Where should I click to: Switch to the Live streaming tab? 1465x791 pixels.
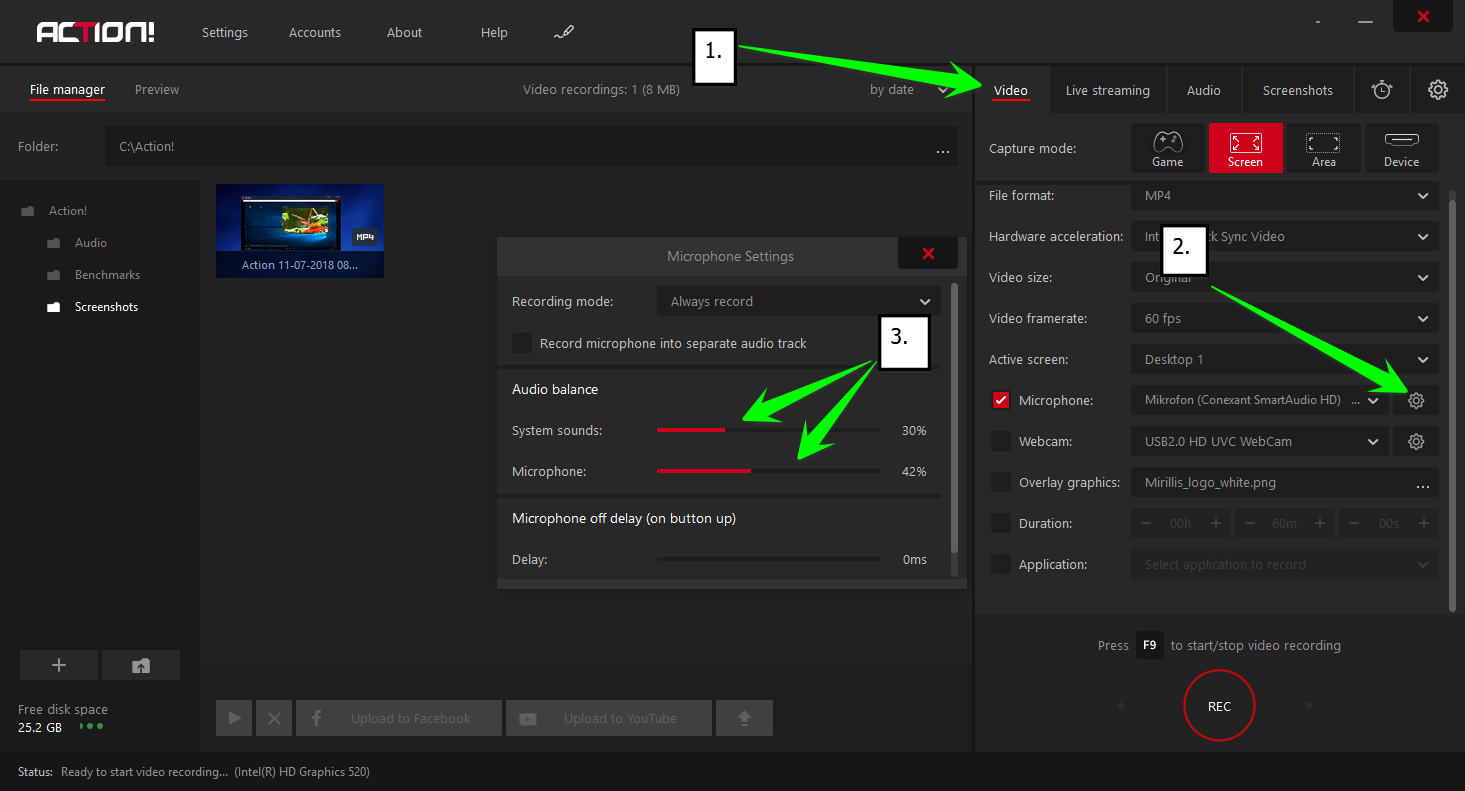click(x=1107, y=91)
